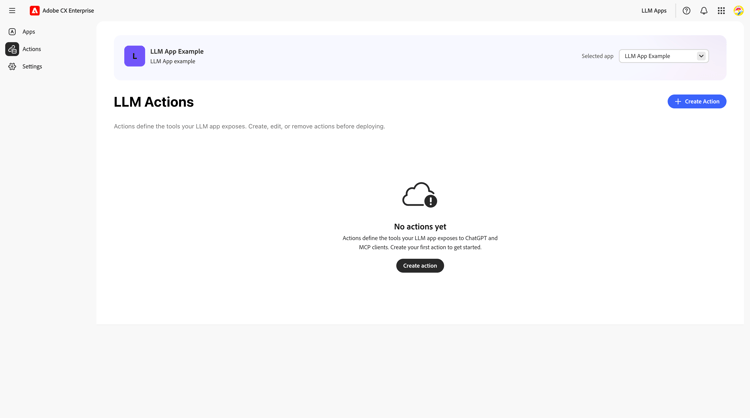Select Actions in the sidebar
This screenshot has height=418, width=750.
pyautogui.click(x=32, y=49)
